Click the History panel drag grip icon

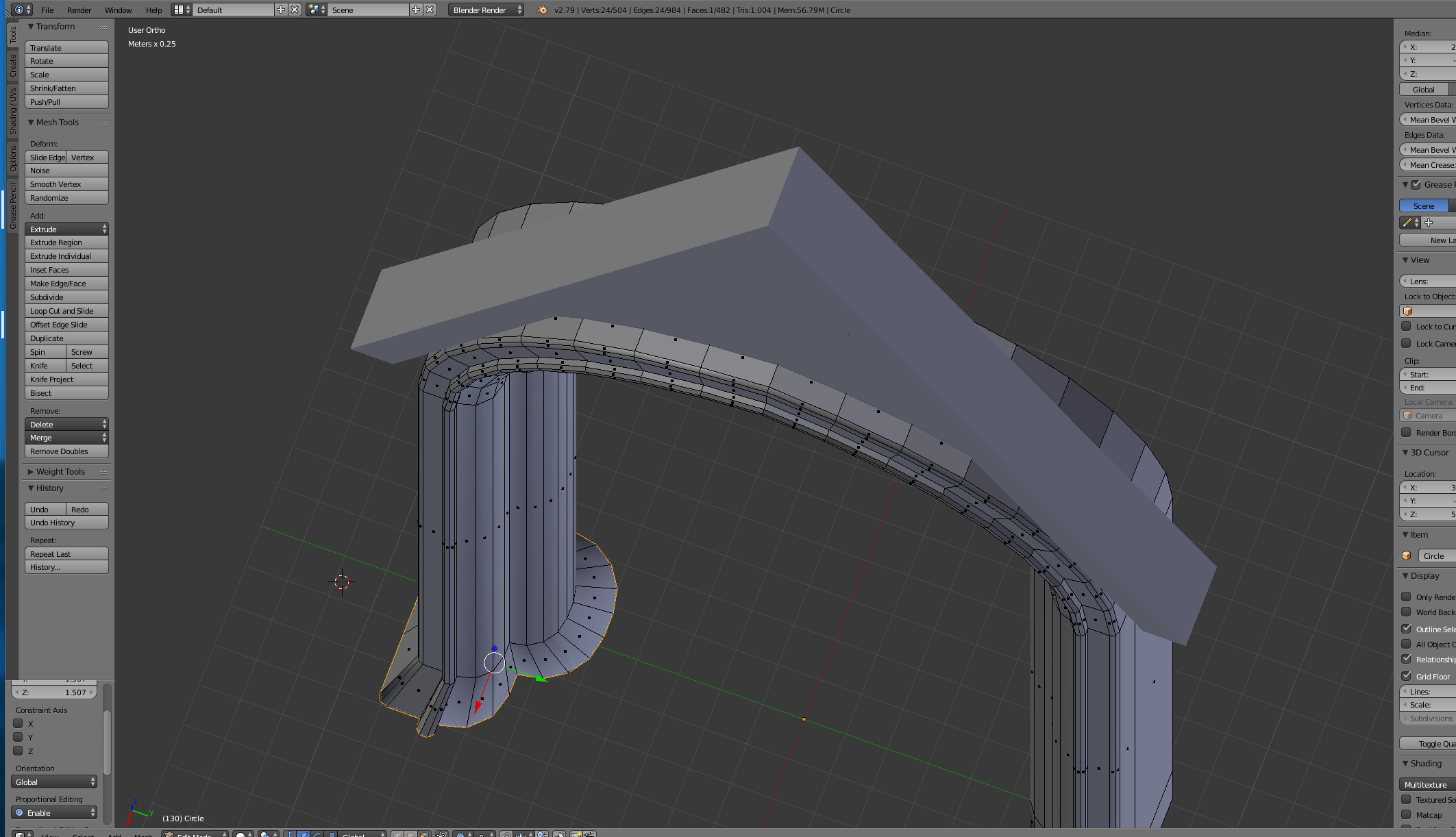(x=103, y=489)
